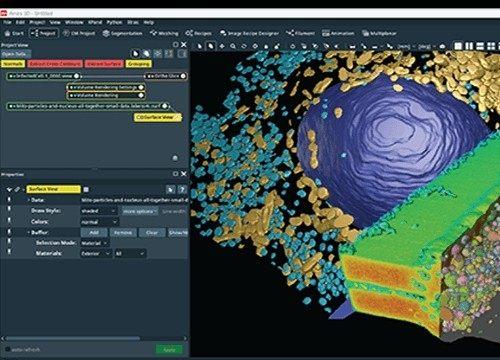Select the interact arrow tool in viewer toolbar
500x360 pixels.
click(200, 46)
